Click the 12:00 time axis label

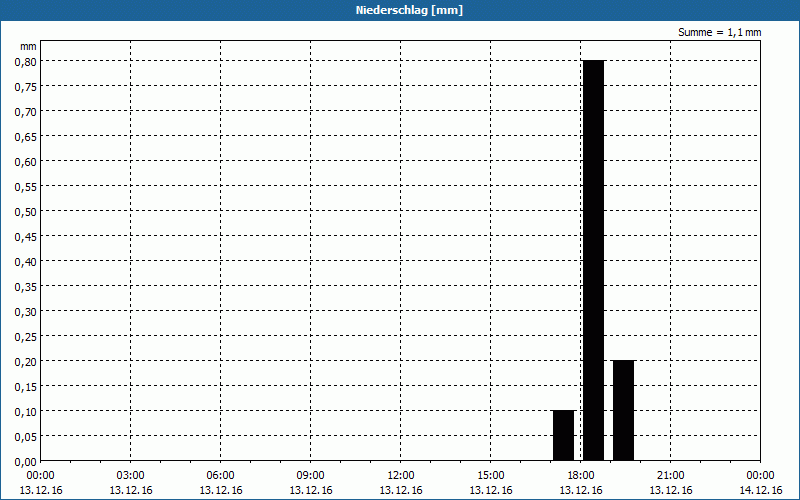tap(401, 476)
